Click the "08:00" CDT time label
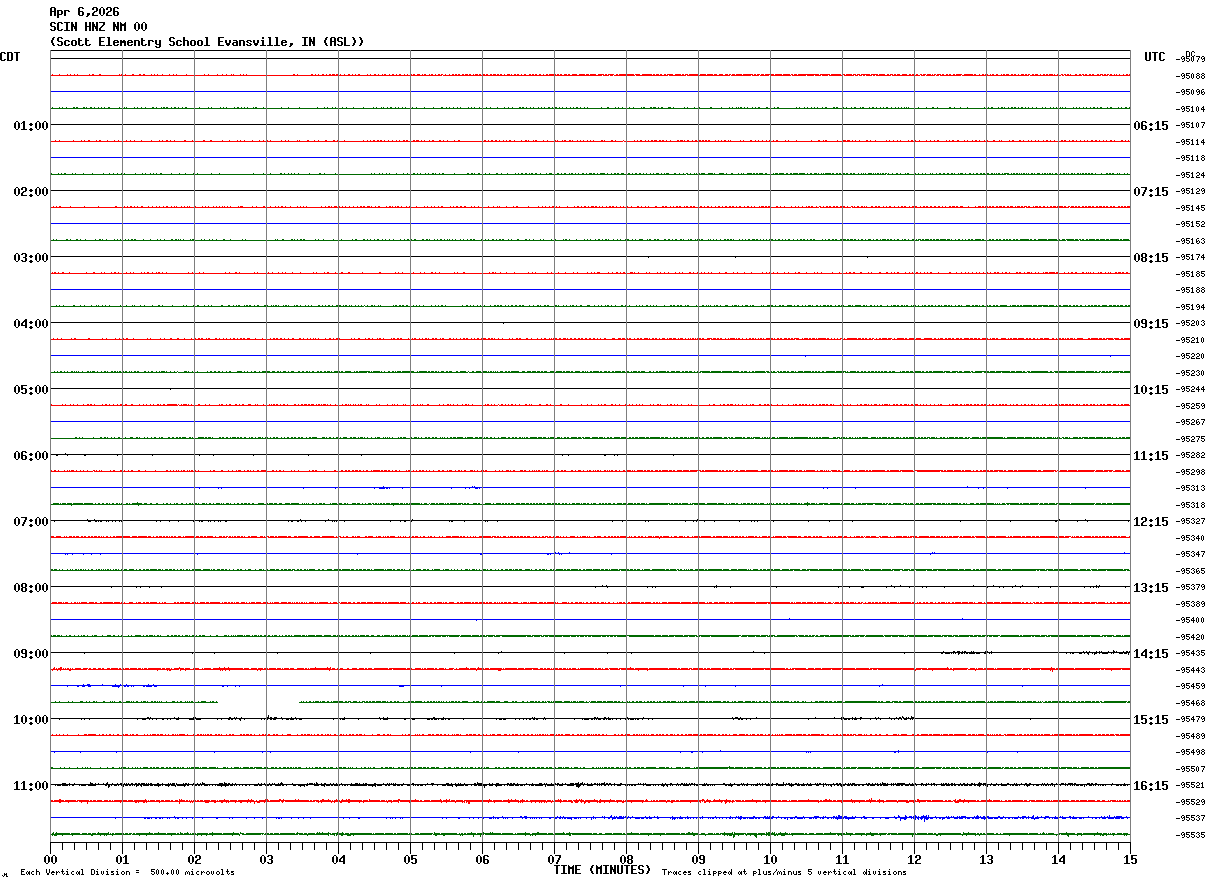The height and width of the screenshot is (886, 1210). tap(31, 588)
